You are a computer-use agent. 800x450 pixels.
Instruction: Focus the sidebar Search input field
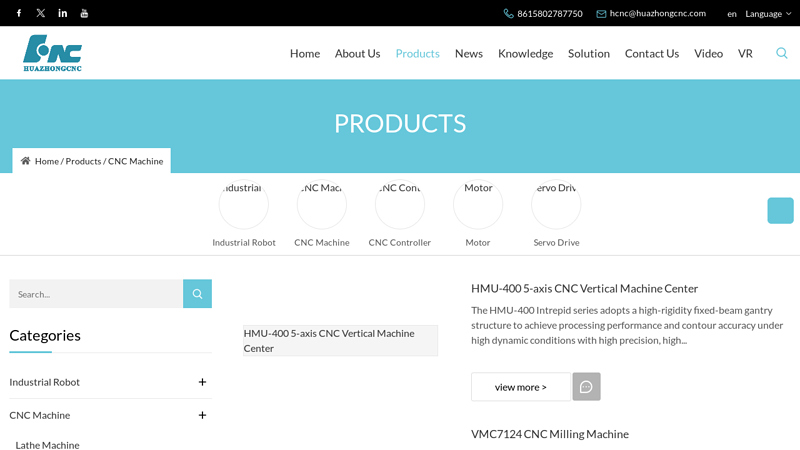click(96, 293)
